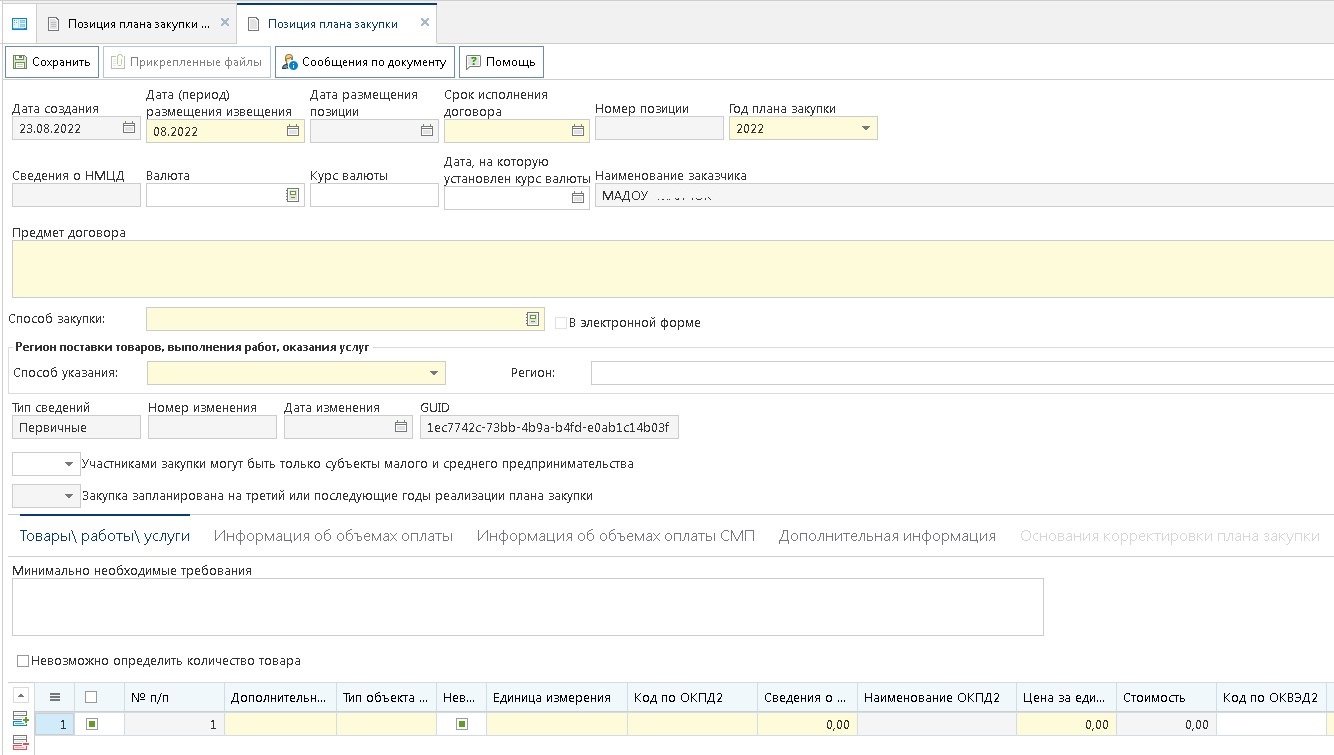Open Сообщения по документу
The height and width of the screenshot is (755, 1334).
point(365,62)
